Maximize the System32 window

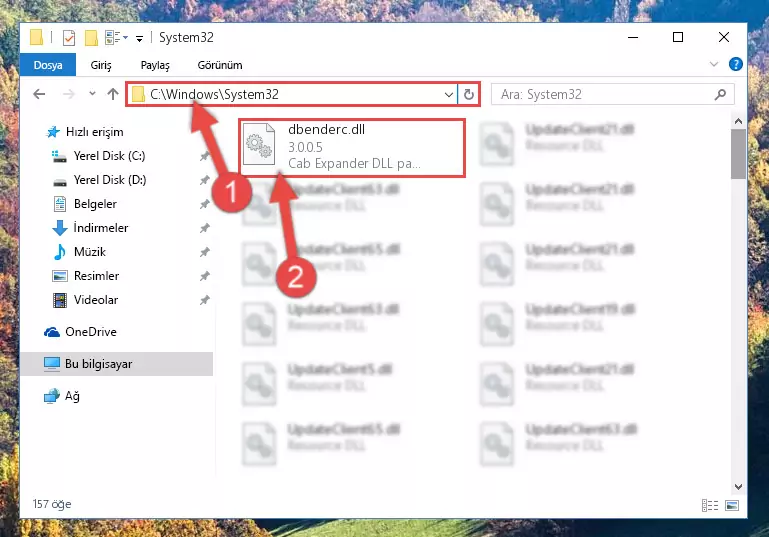[678, 37]
